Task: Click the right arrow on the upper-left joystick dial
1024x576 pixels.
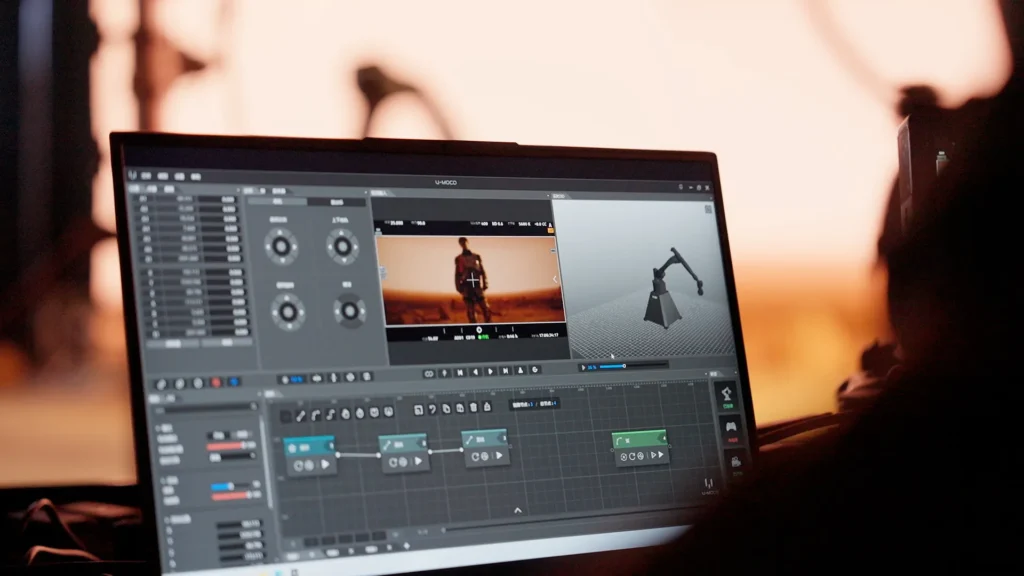Action: [x=295, y=246]
